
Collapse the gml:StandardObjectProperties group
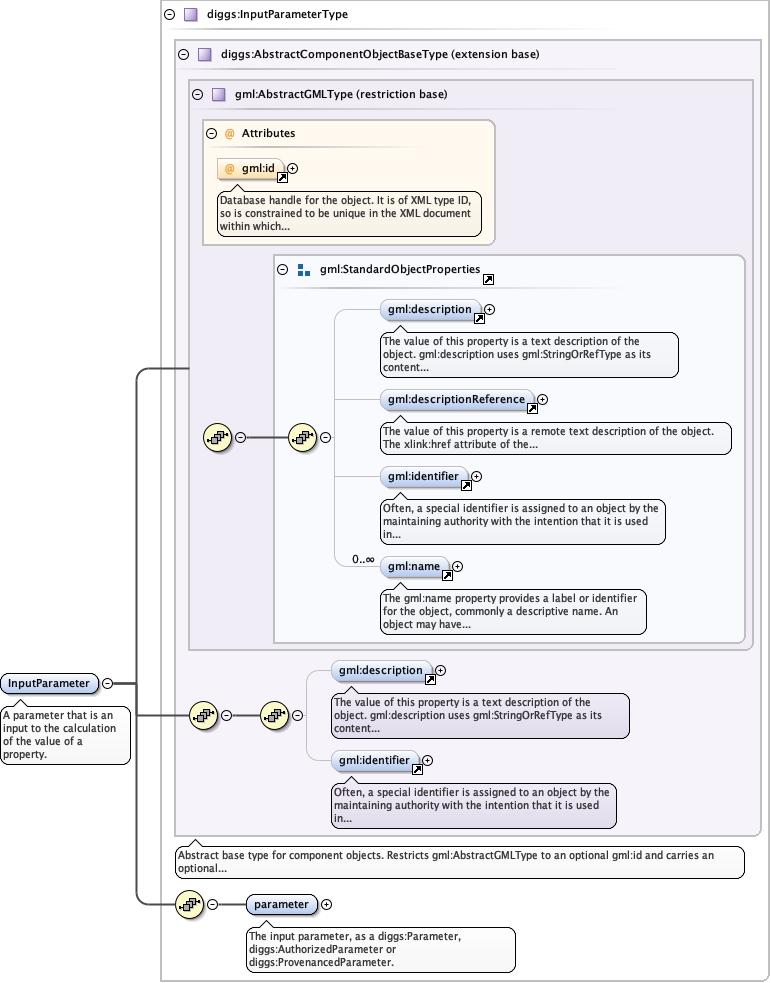283,270
